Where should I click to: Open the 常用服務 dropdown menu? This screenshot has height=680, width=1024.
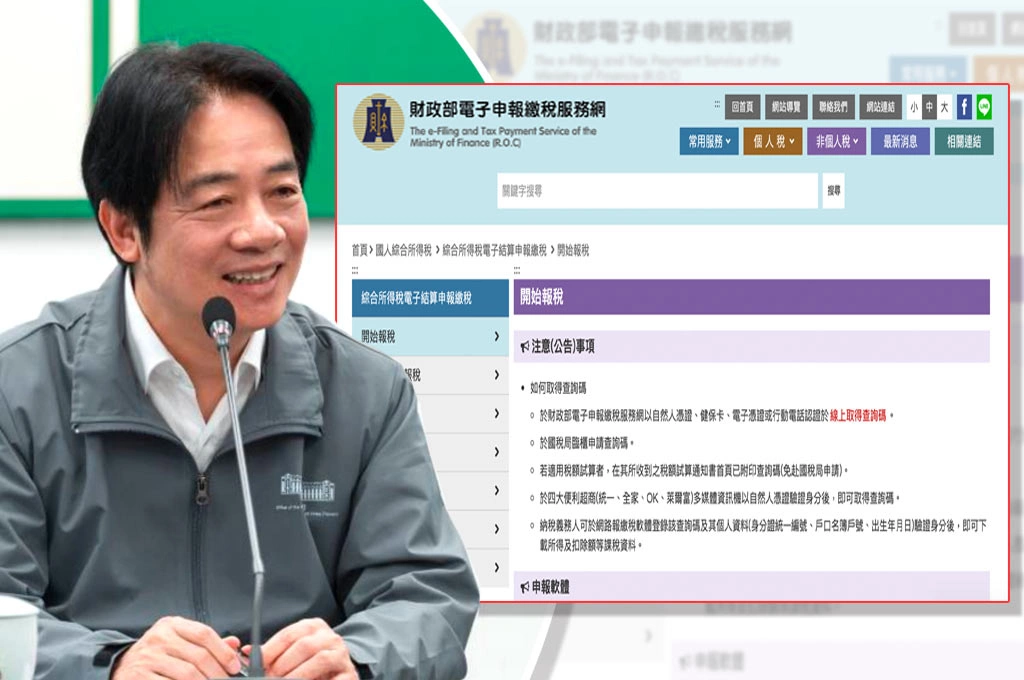pyautogui.click(x=708, y=142)
